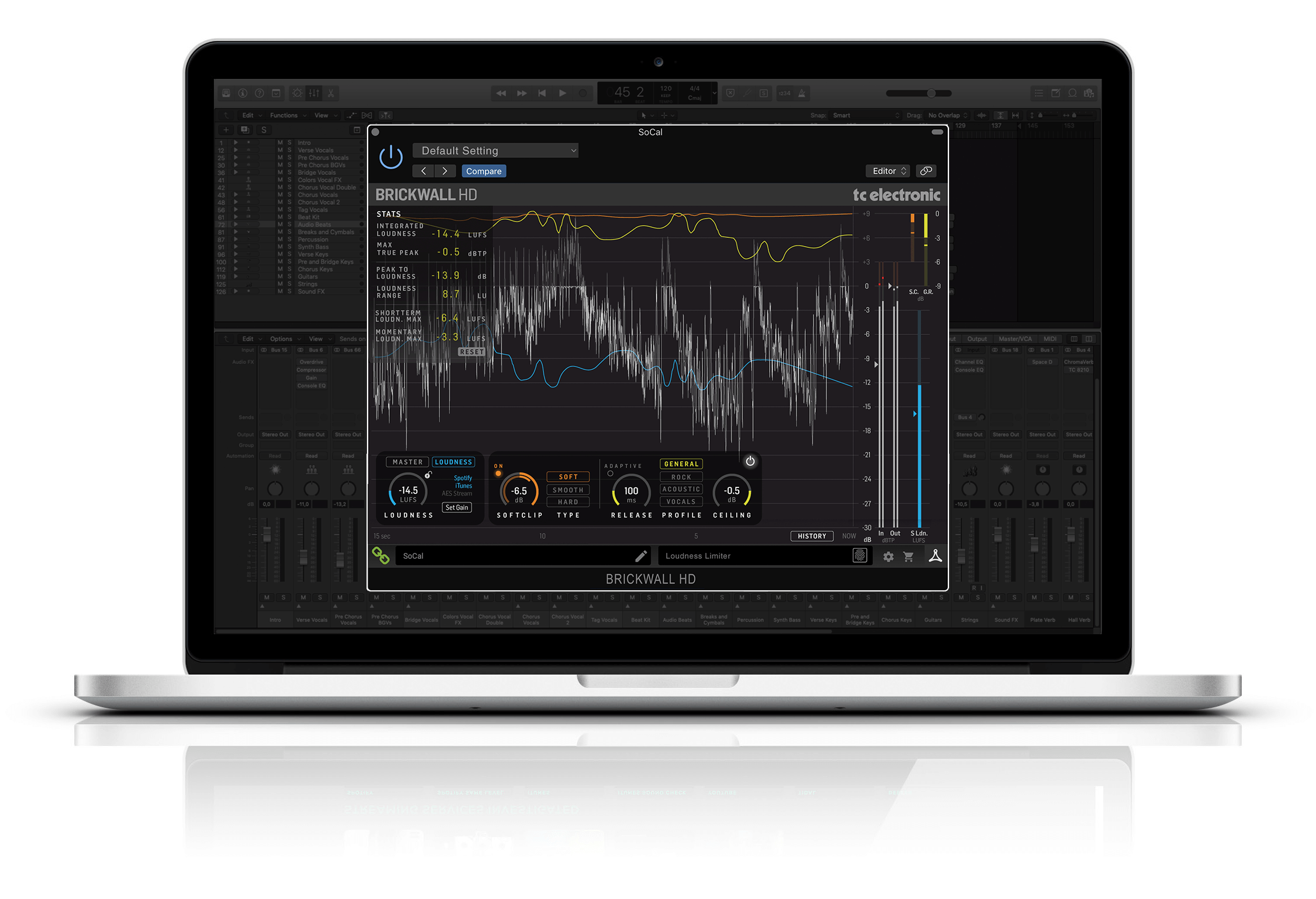Toggle Logic's scissors Editors icon
The image size is (1316, 899).
tap(331, 93)
